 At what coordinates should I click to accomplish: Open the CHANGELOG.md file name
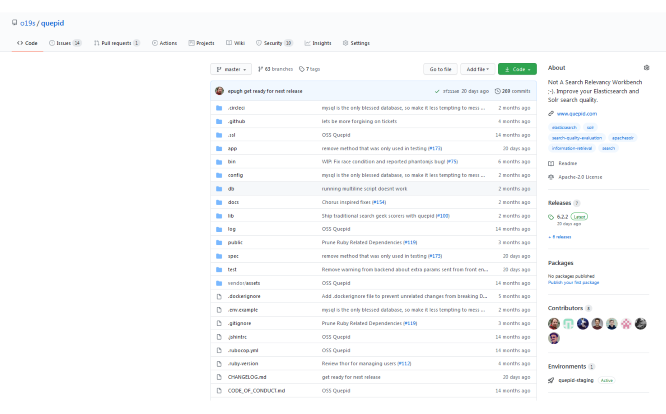coord(247,377)
